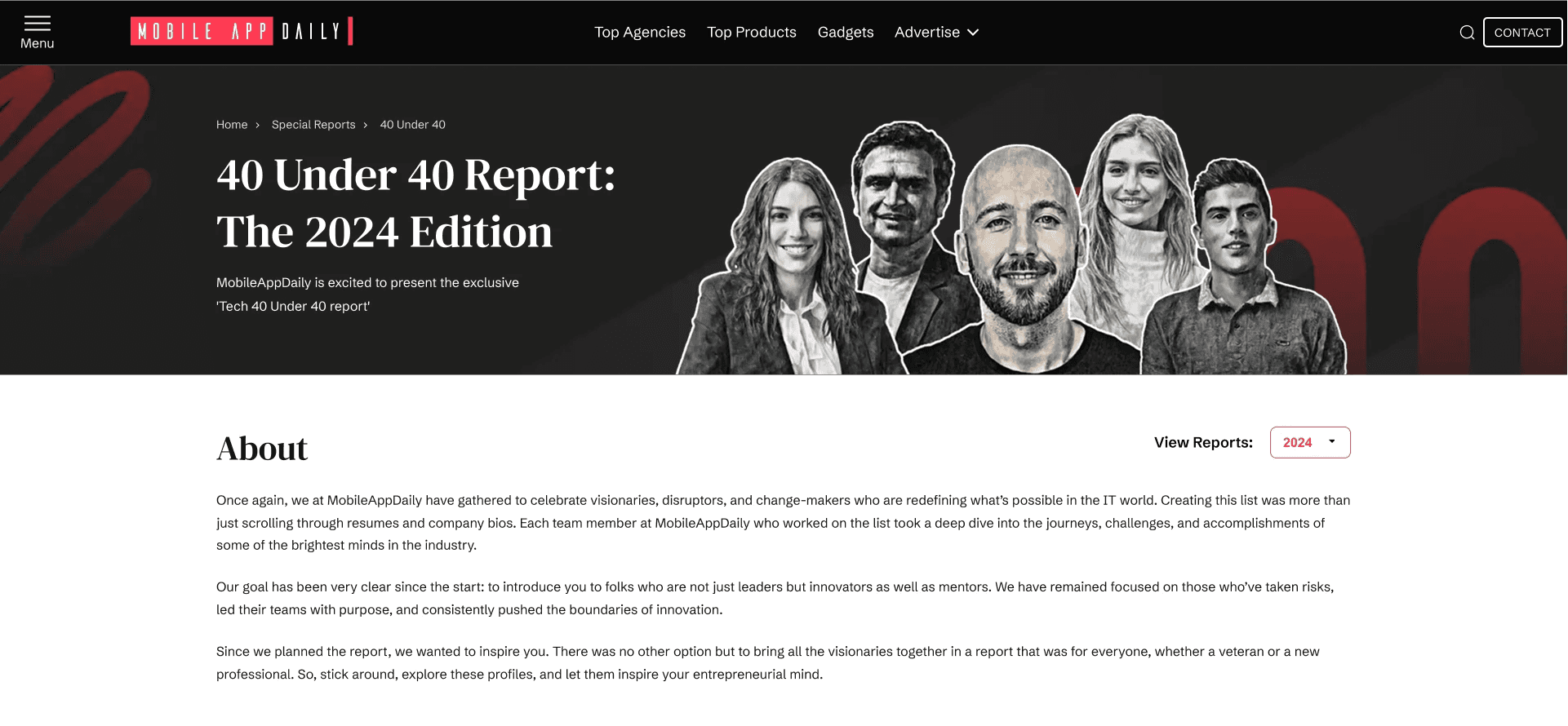Open the hamburger Menu icon

(x=38, y=32)
